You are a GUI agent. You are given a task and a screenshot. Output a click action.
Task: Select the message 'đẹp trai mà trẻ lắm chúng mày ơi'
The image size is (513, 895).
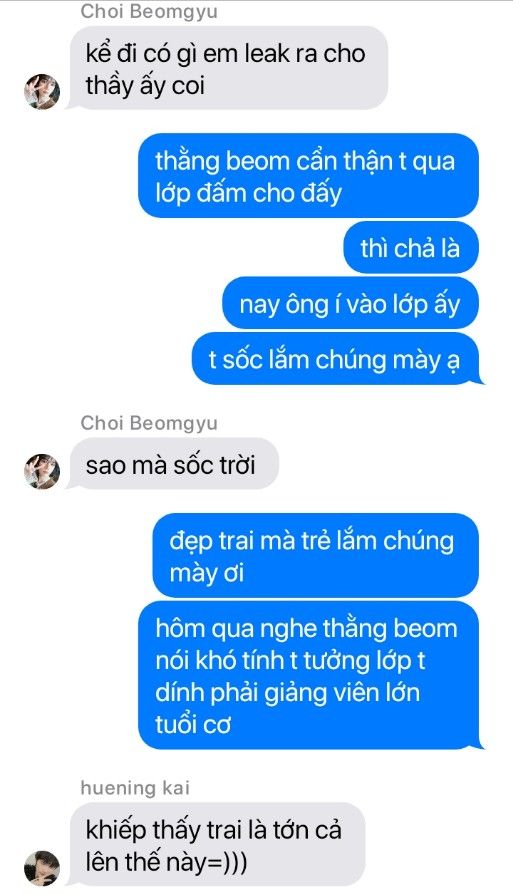[316, 555]
